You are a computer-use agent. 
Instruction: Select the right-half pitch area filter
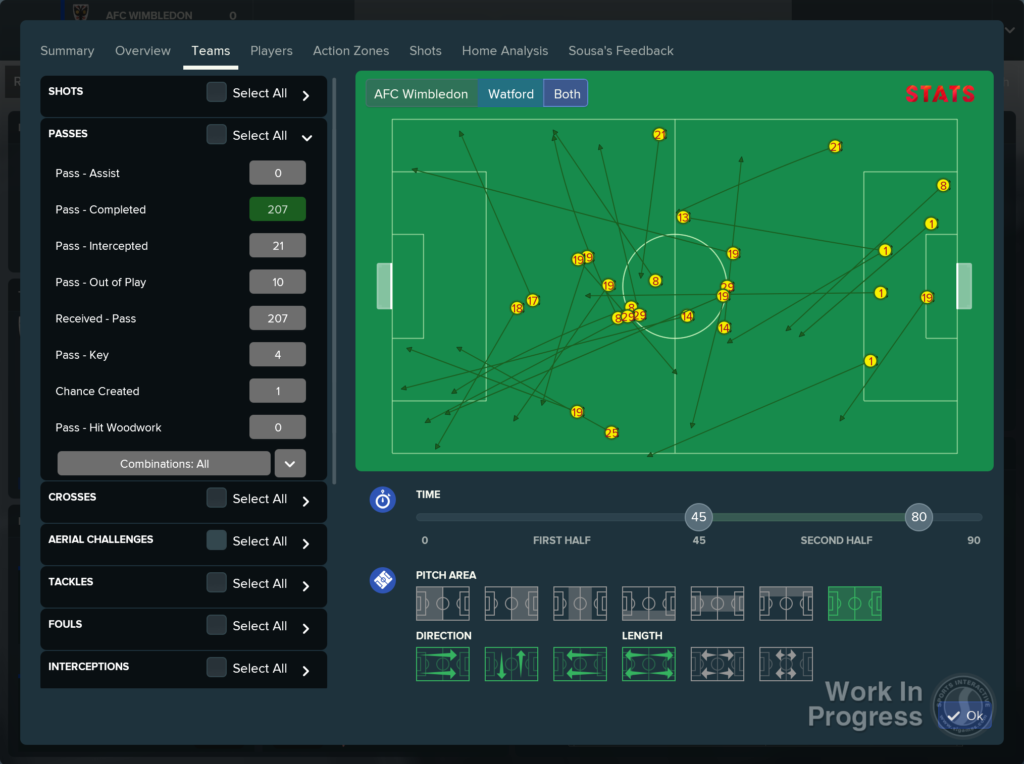pos(511,603)
